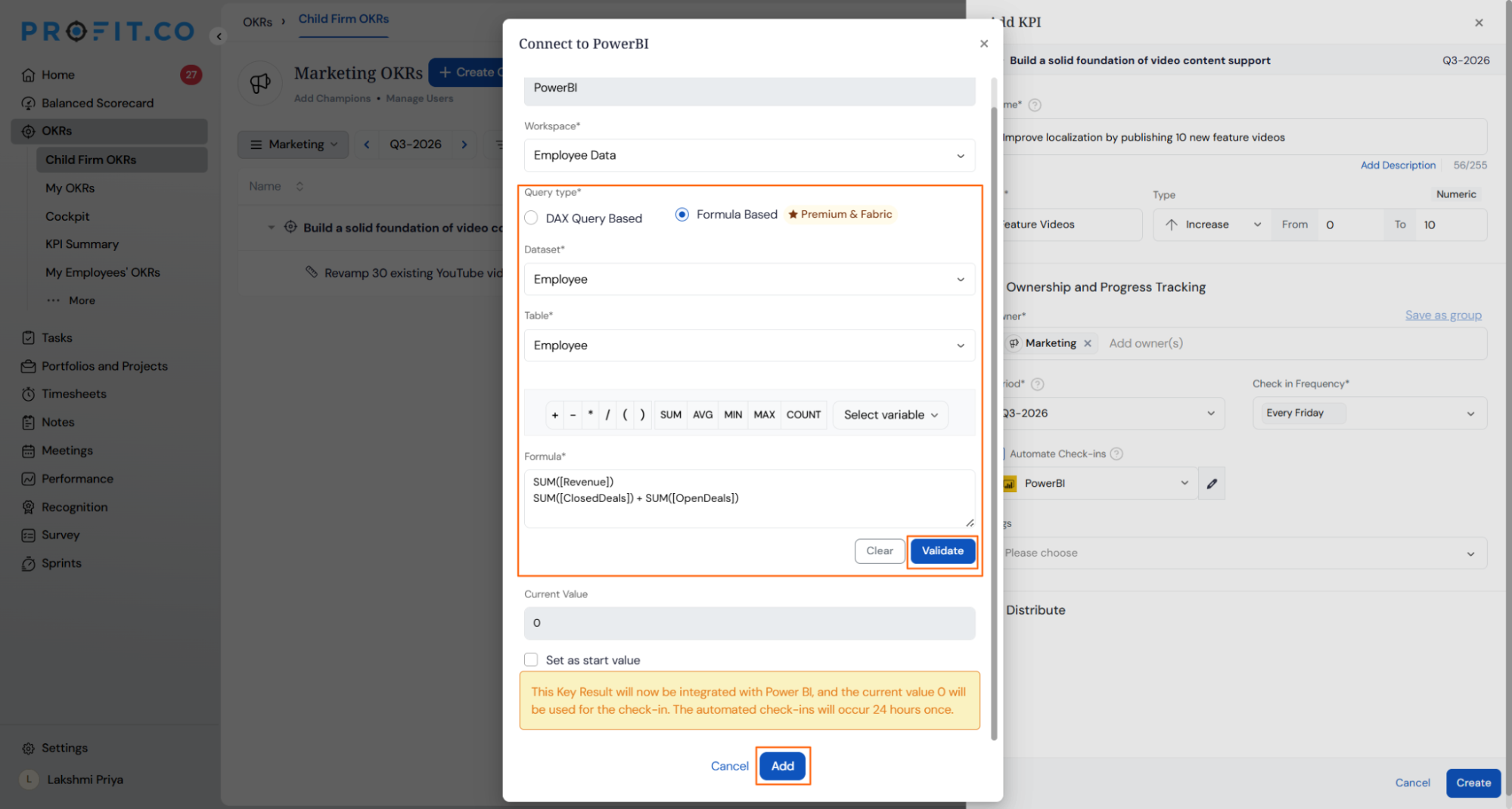Open Performance in the sidebar
The height and width of the screenshot is (809, 1512).
click(x=77, y=479)
